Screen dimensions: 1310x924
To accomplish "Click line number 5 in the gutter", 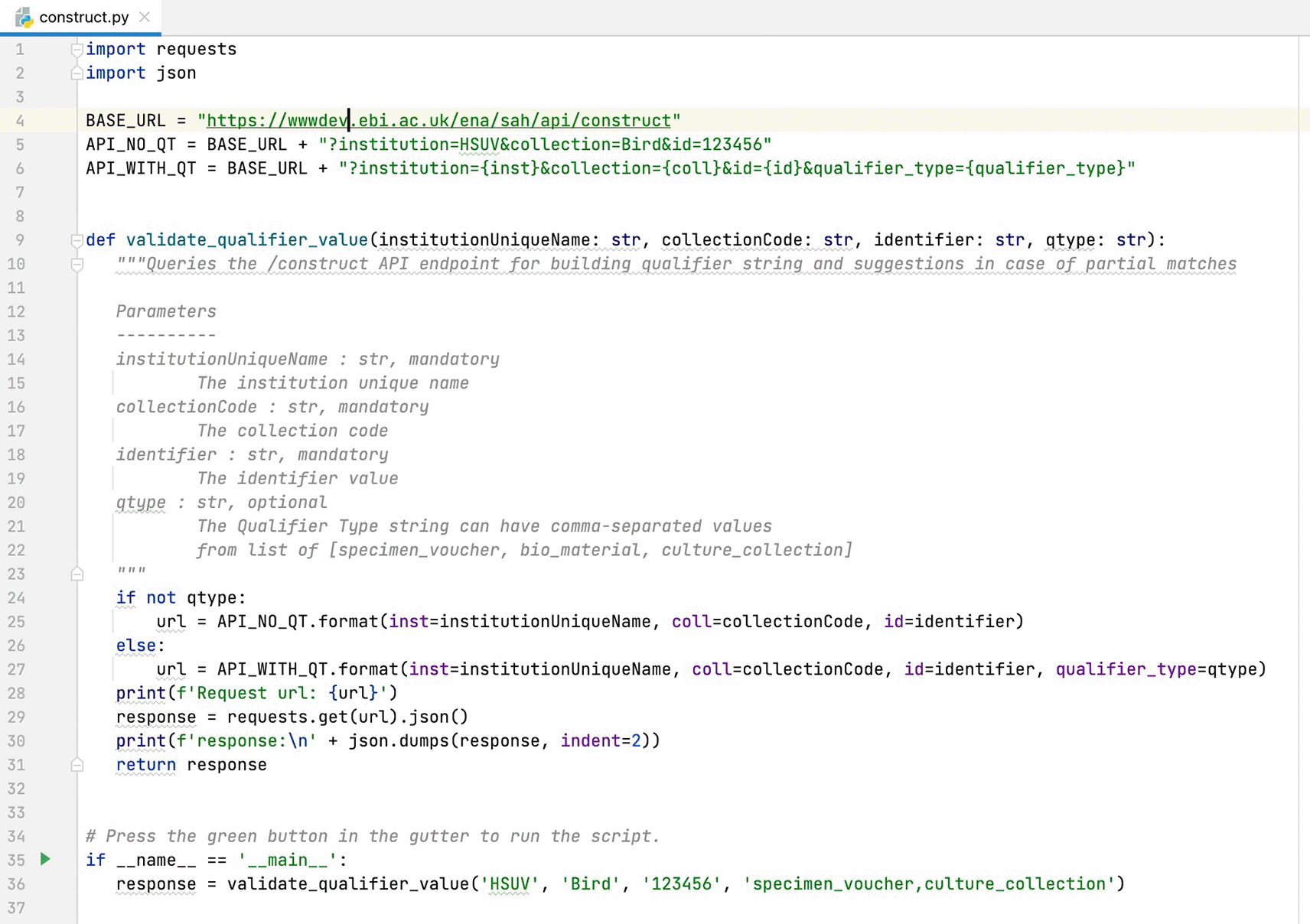I will click(20, 145).
